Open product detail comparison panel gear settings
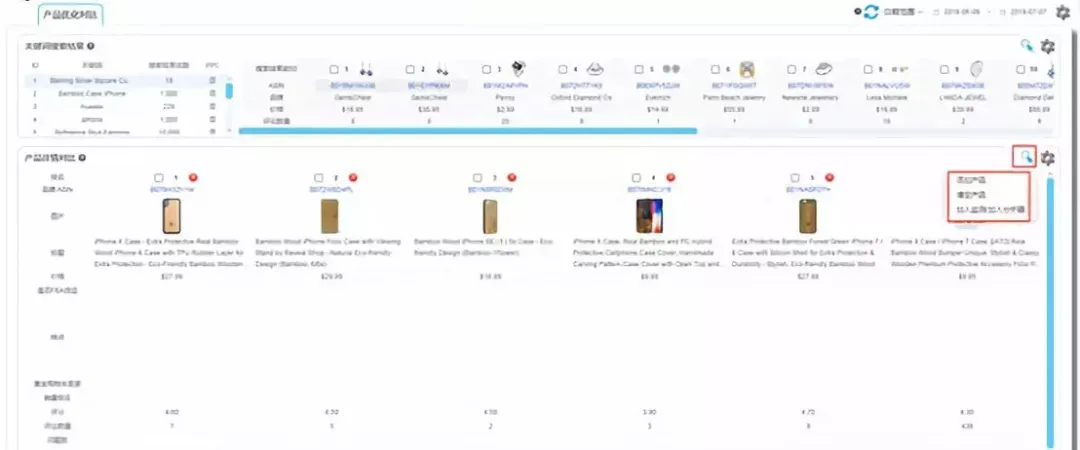The width and height of the screenshot is (1080, 450). 1048,158
